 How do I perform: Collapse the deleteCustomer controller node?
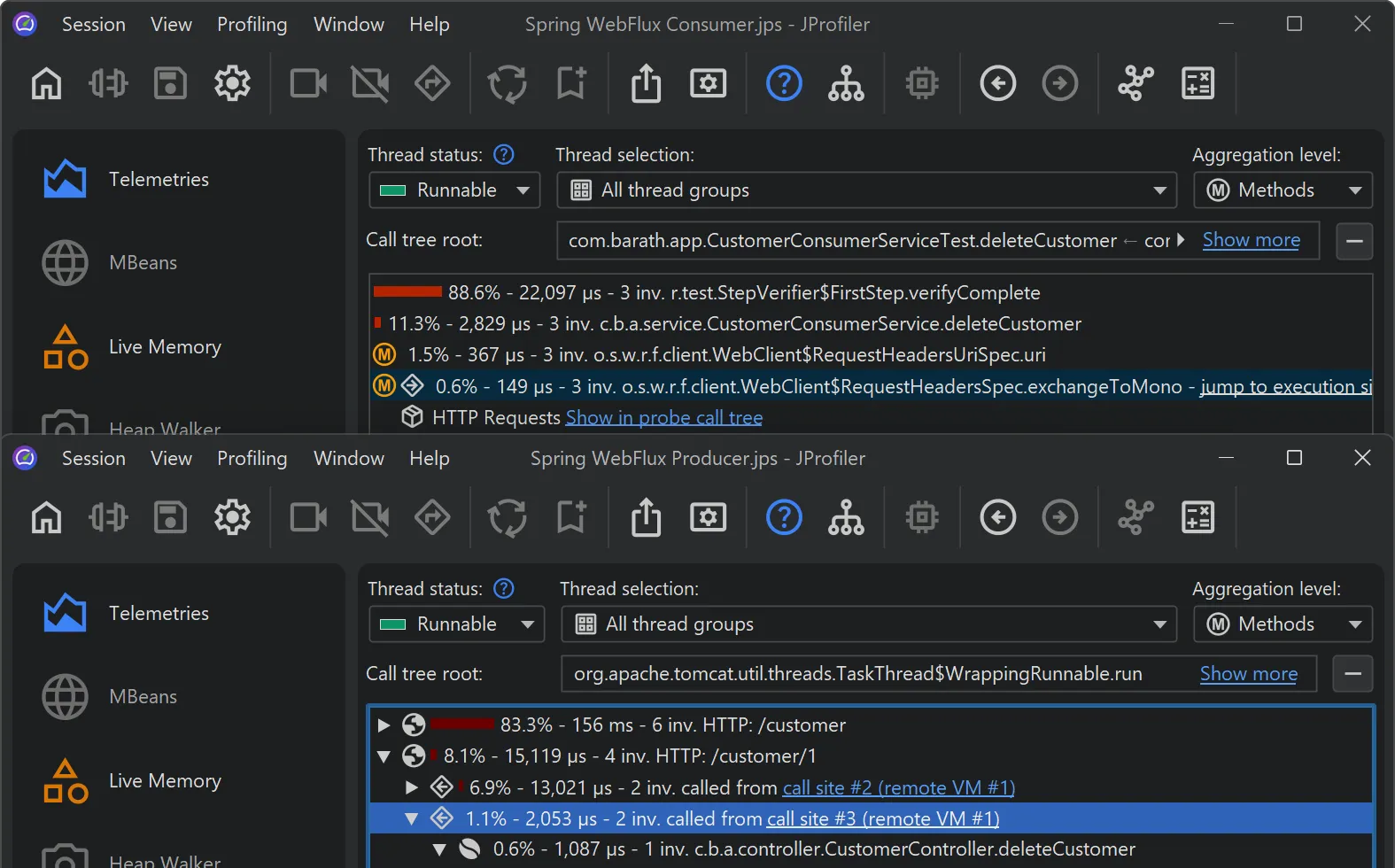tap(439, 850)
